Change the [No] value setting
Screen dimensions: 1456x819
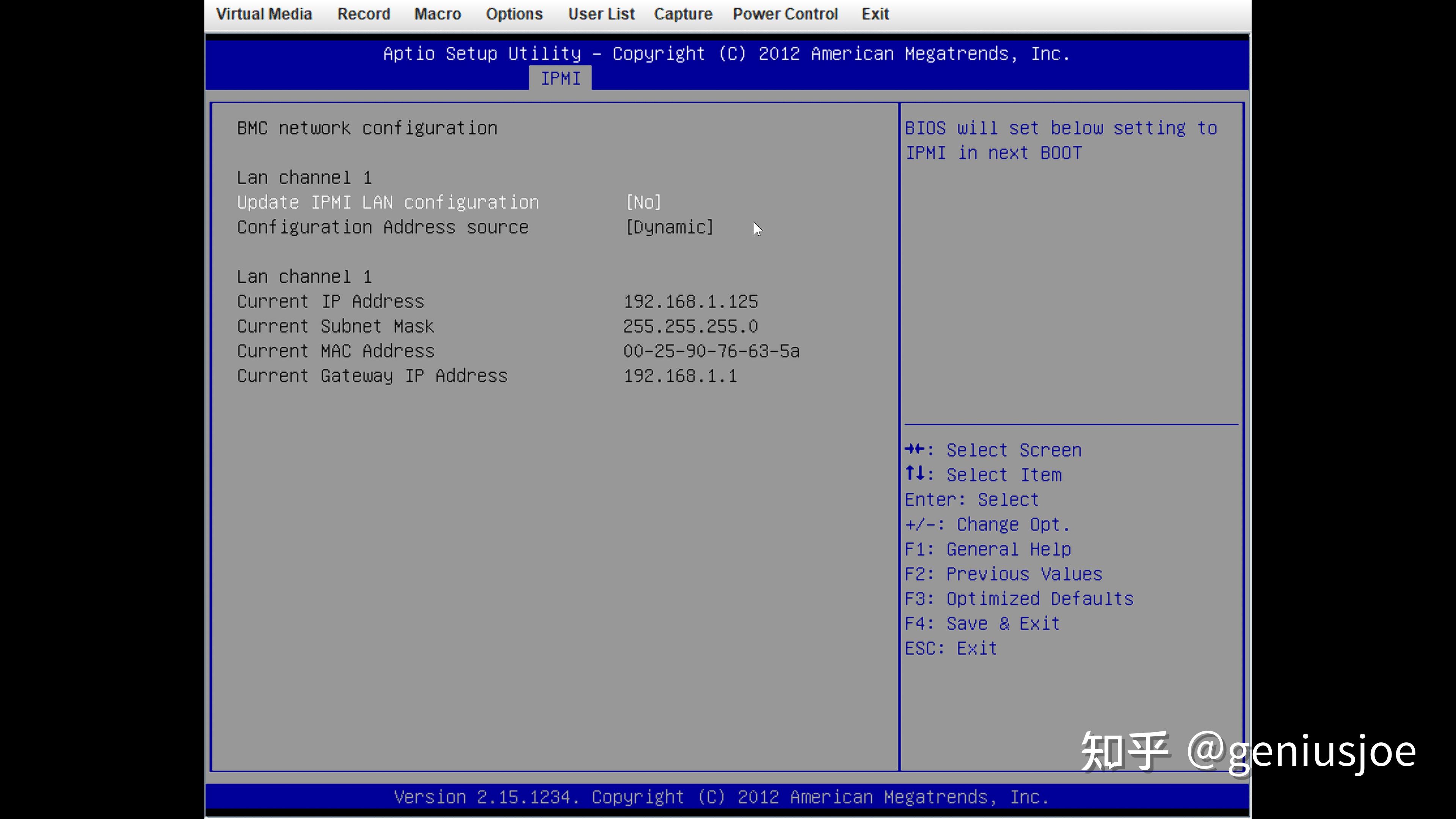[643, 202]
